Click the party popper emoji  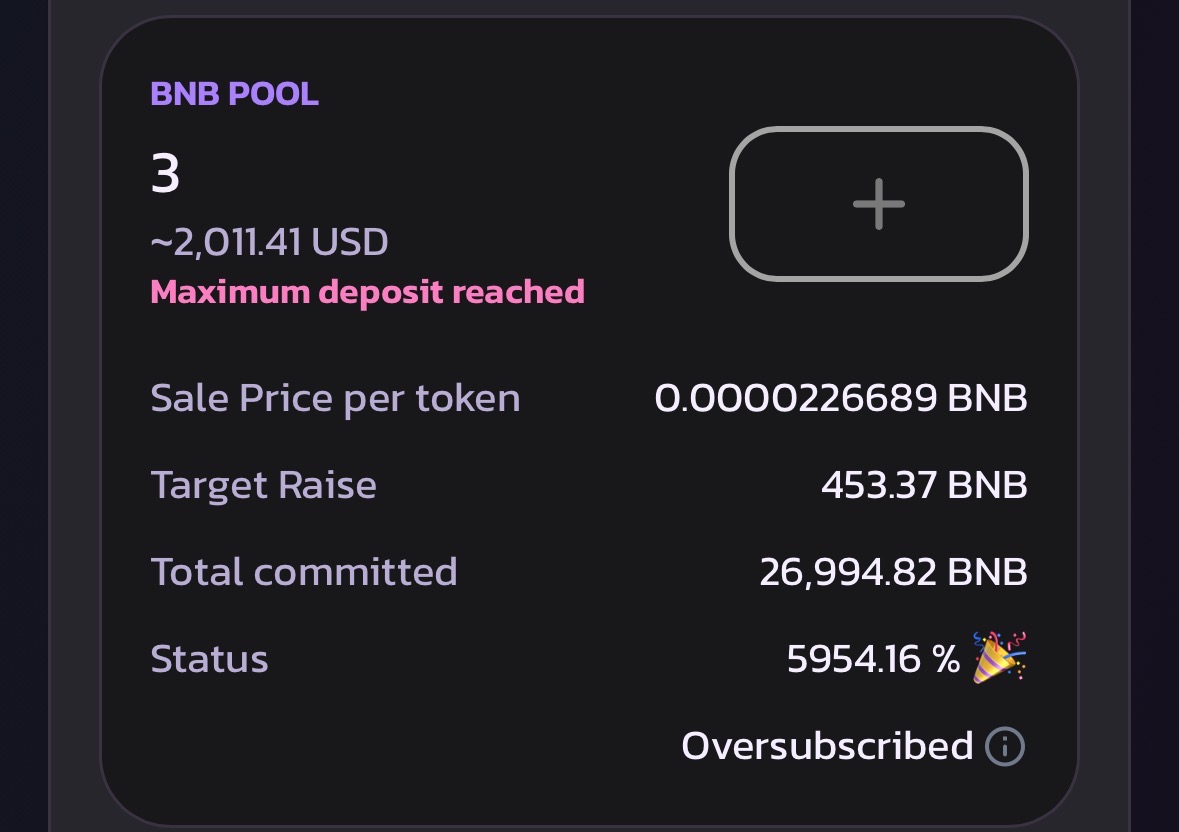(999, 658)
